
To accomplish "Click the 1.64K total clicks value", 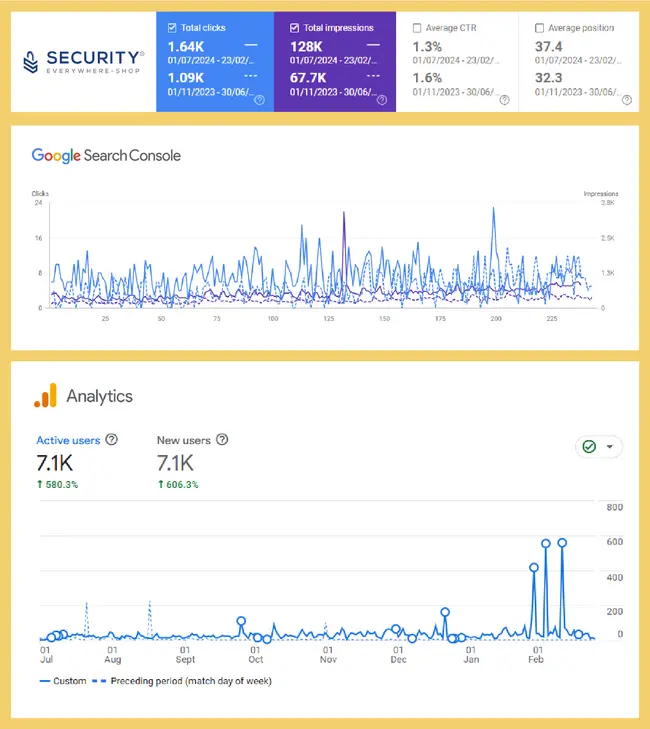I will tap(186, 46).
